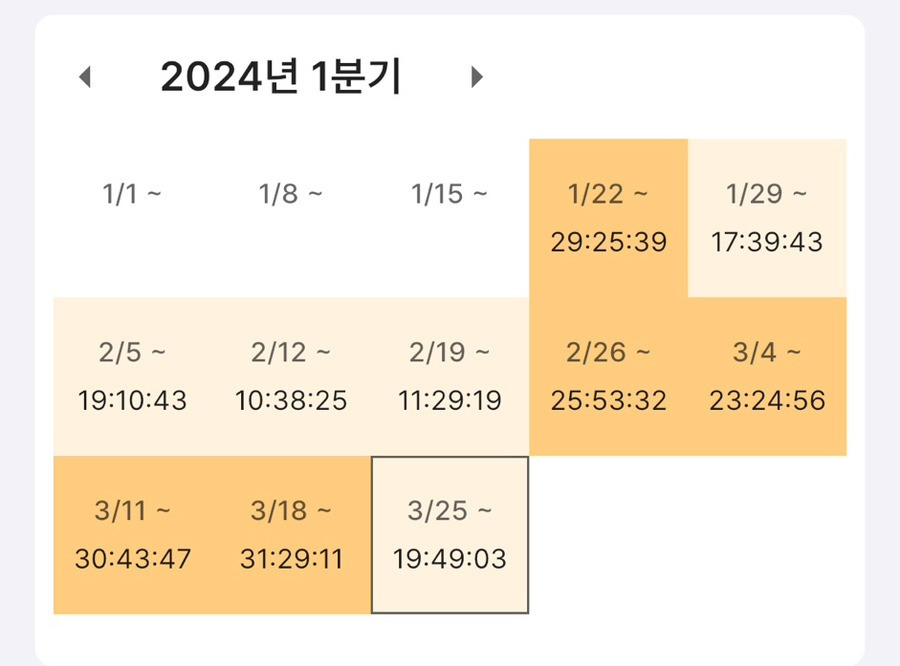Choose the 2/19 week showing 11:29:19
This screenshot has width=900, height=666.
(450, 376)
